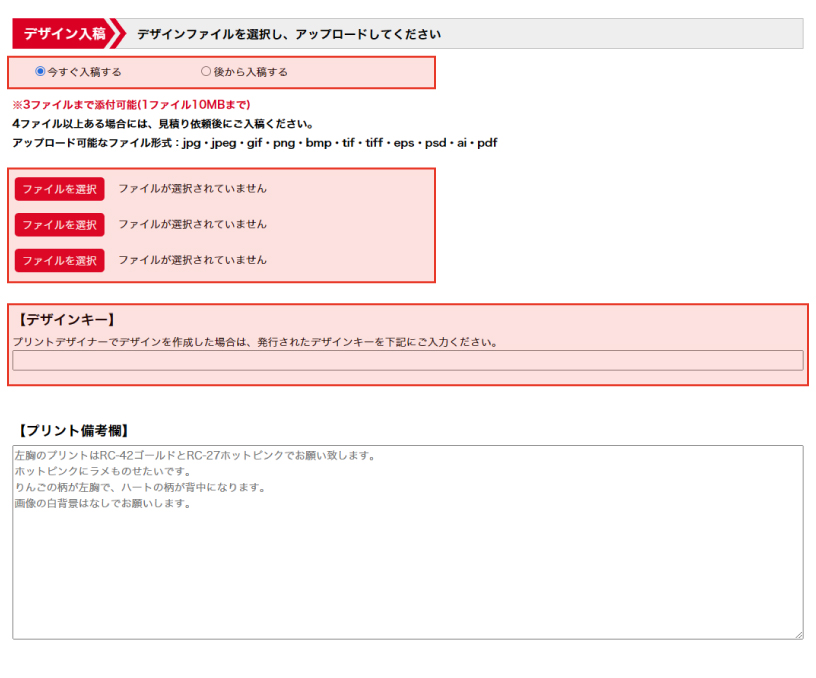Click the first ファイルが選択されていません status text
This screenshot has width=816, height=678.
tap(192, 188)
